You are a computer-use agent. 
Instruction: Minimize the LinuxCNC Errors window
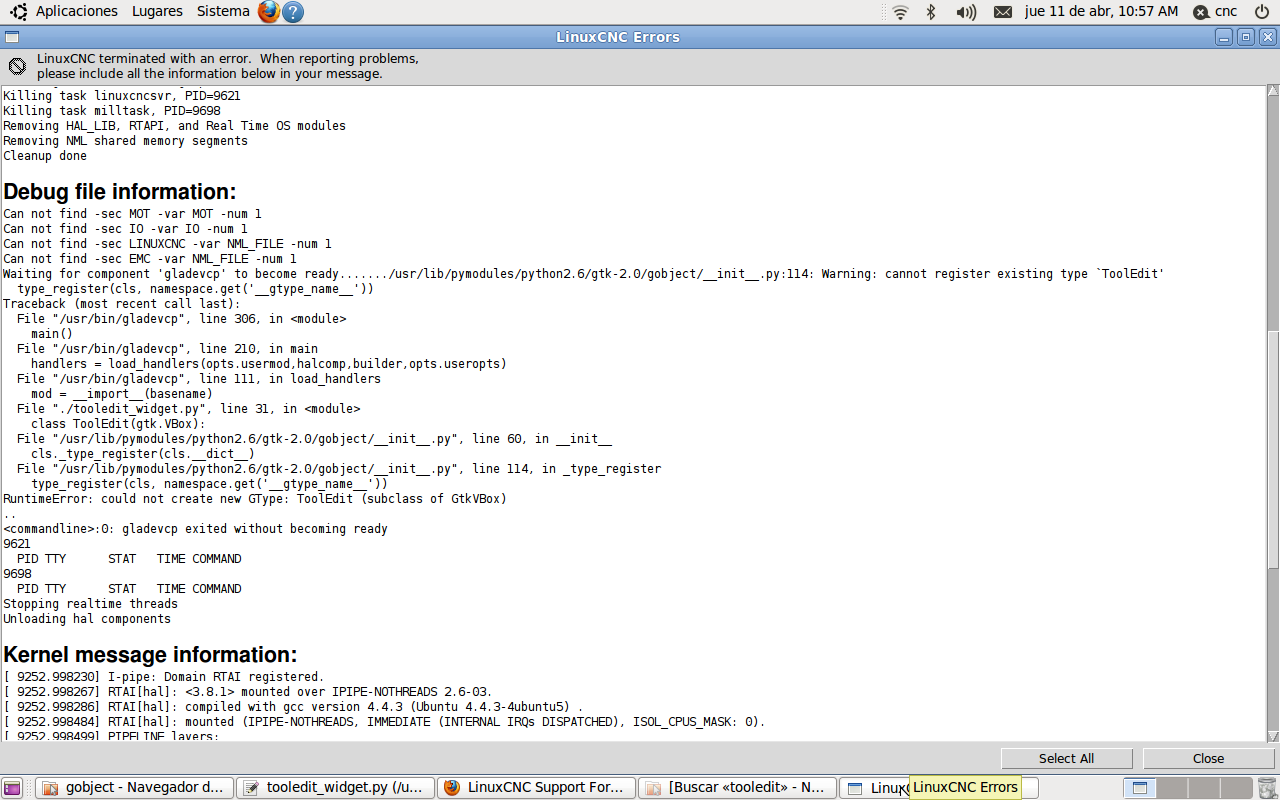(1224, 37)
